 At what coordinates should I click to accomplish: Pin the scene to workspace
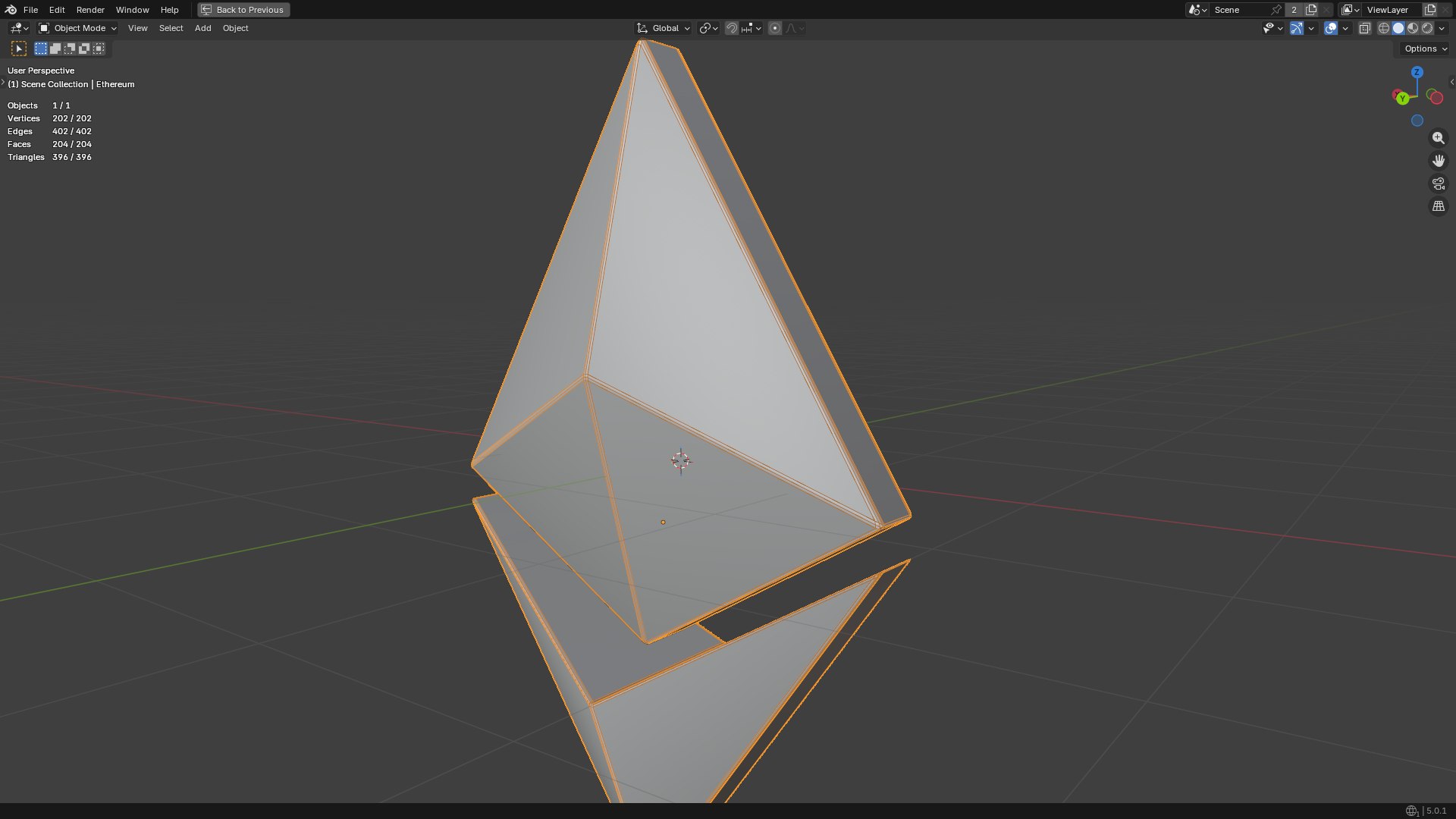pyautogui.click(x=1276, y=10)
